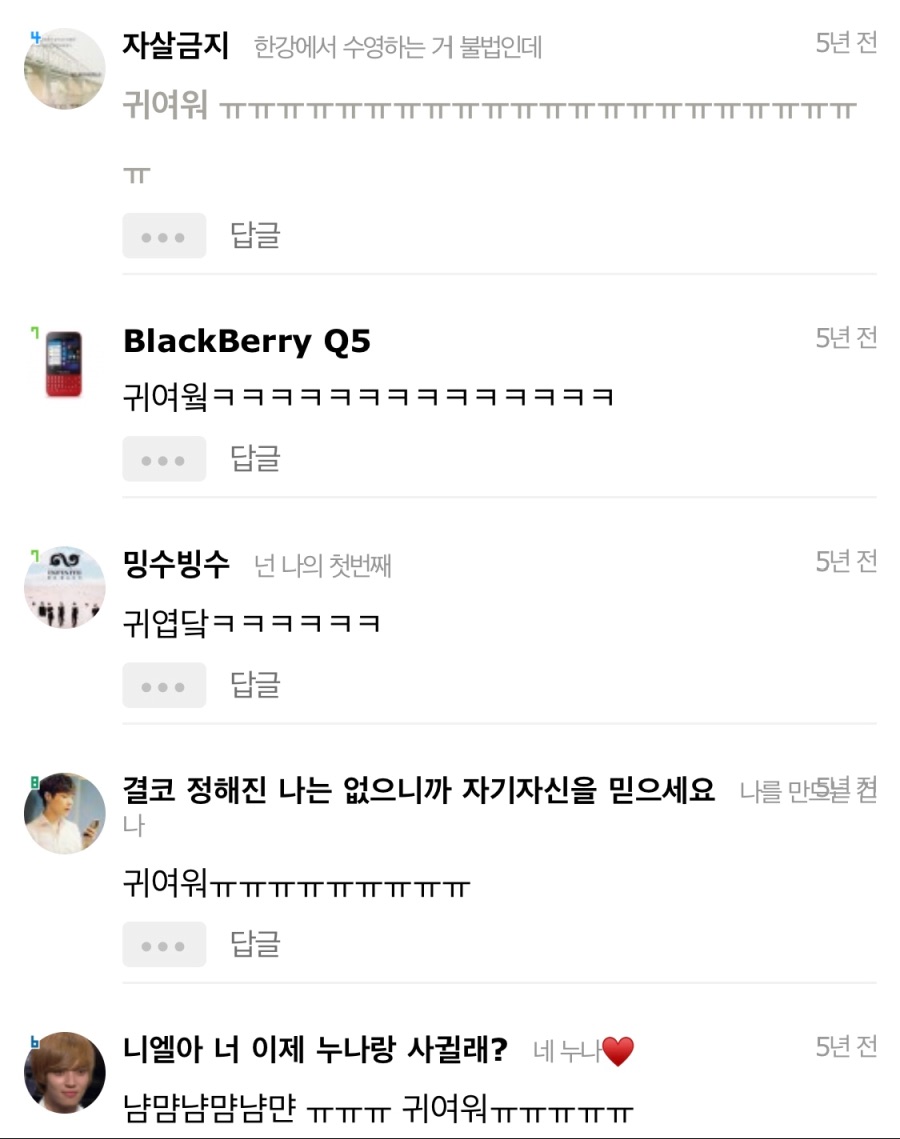
Task: Open the blonde-haired avatar on the last comment
Action: click(65, 1073)
